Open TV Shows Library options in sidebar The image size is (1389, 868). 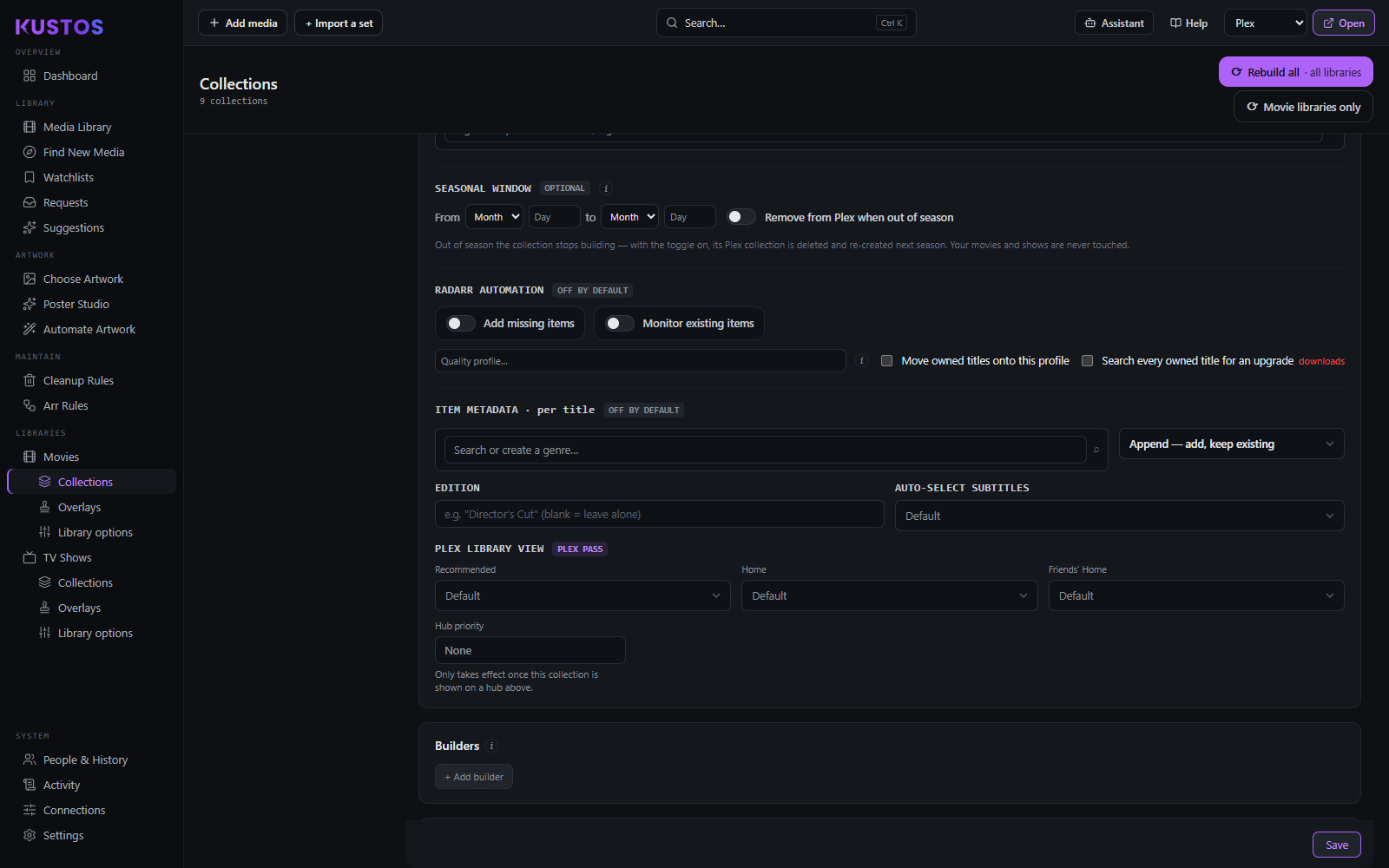[x=95, y=633]
